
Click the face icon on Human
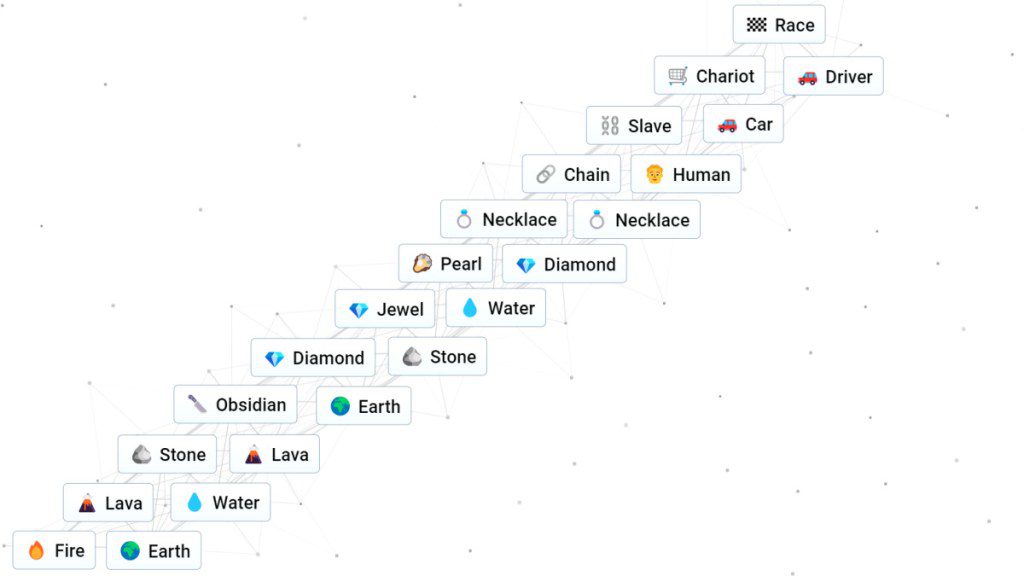[654, 174]
